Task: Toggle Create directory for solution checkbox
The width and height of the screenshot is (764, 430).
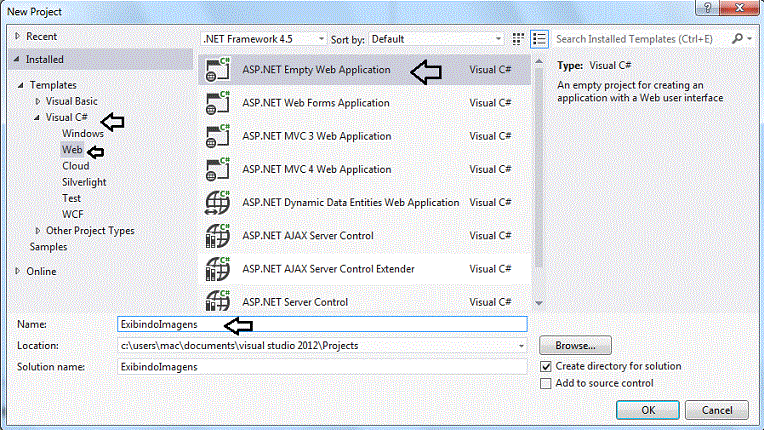Action: (x=546, y=366)
